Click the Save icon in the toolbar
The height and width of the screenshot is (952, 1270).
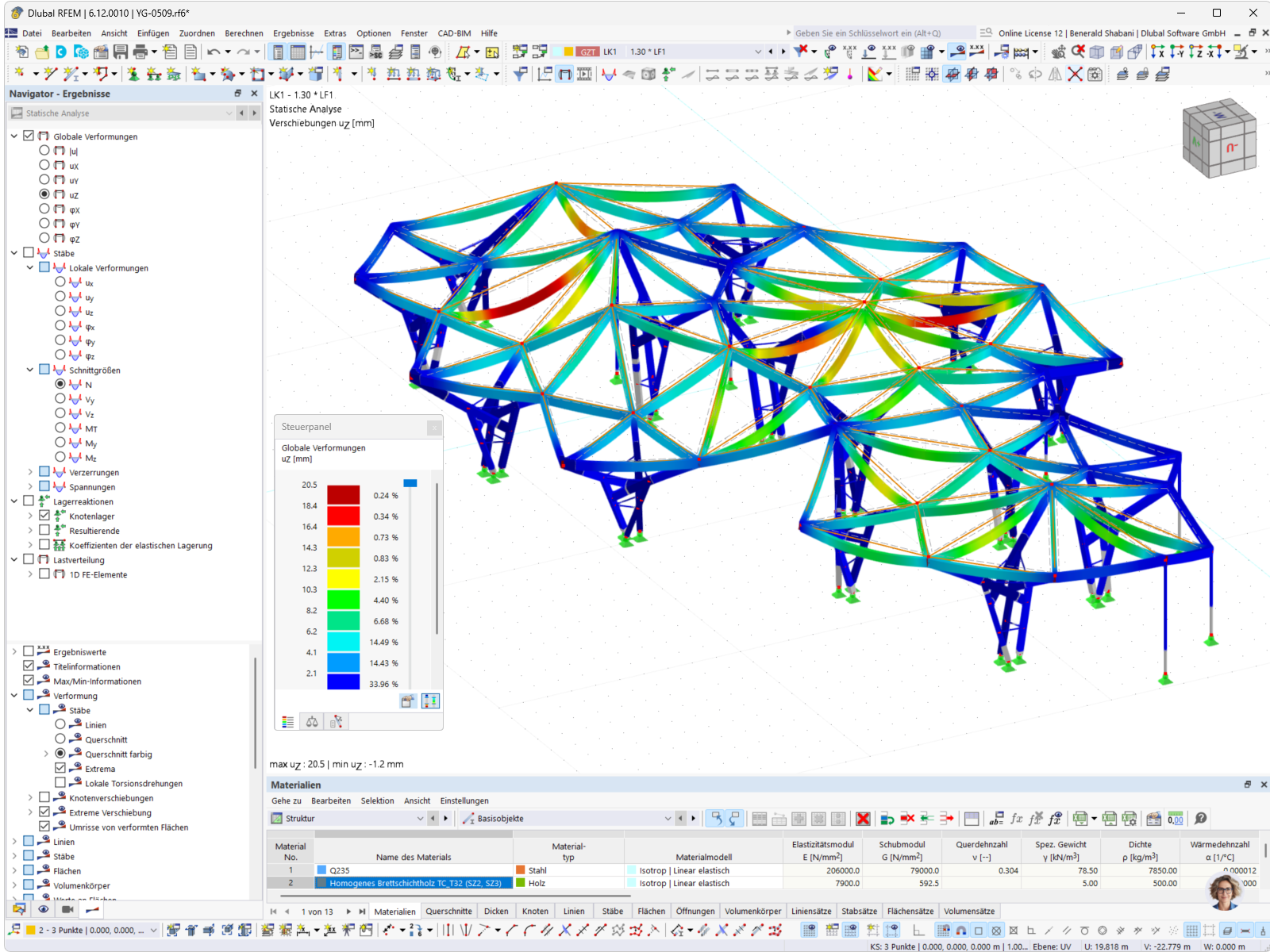tap(120, 52)
